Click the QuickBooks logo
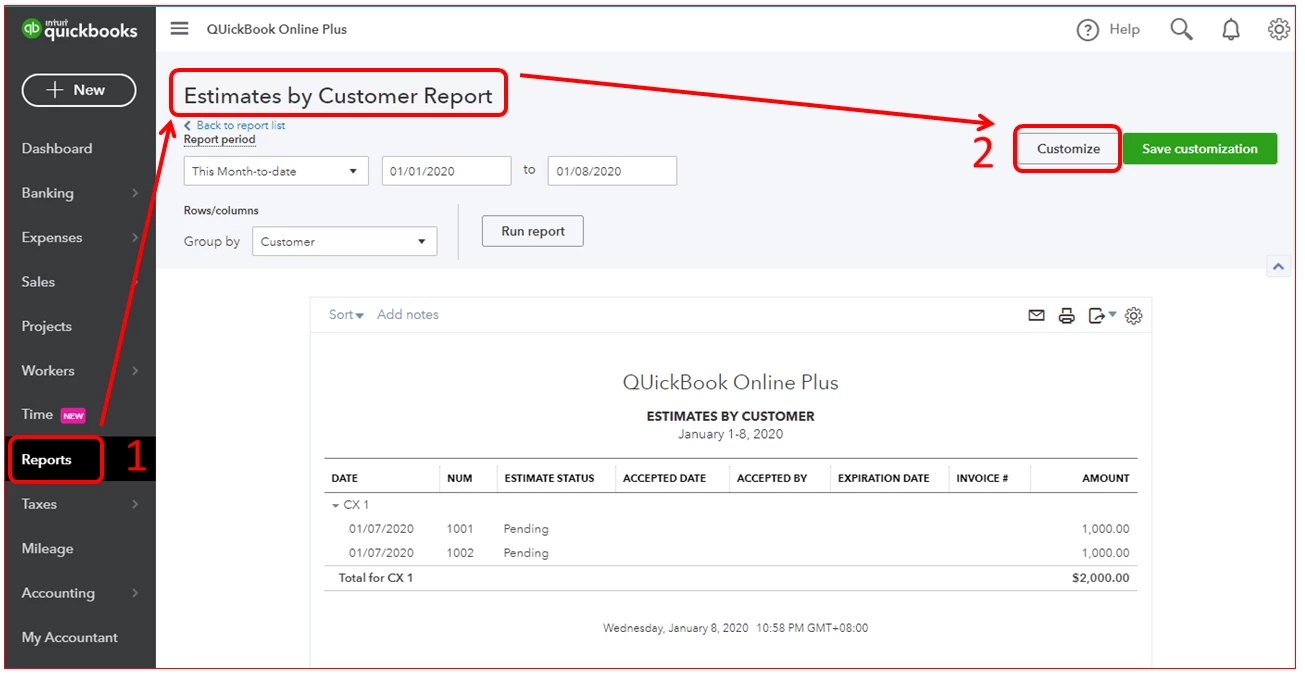Image resolution: width=1305 pixels, height=677 pixels. tap(79, 30)
